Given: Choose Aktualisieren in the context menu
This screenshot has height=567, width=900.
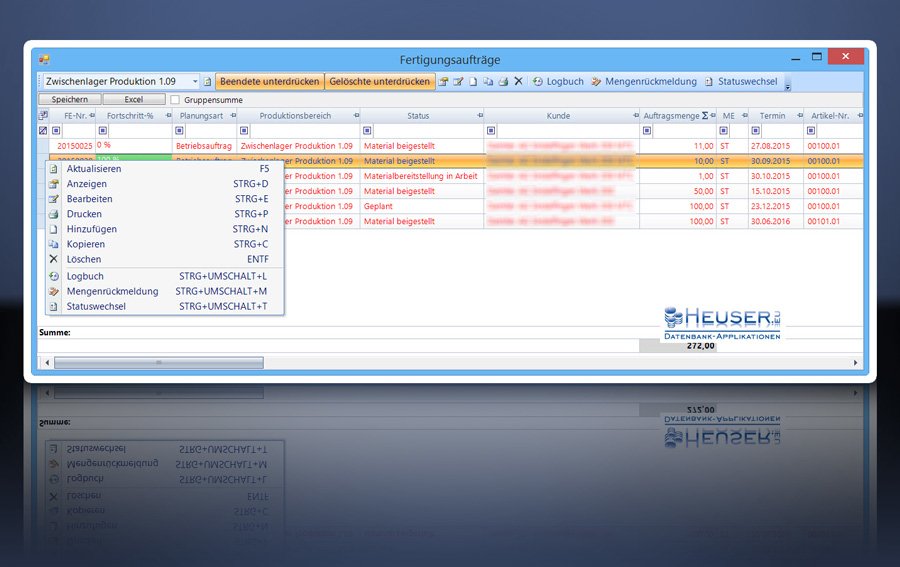Looking at the screenshot, I should pyautogui.click(x=165, y=169).
